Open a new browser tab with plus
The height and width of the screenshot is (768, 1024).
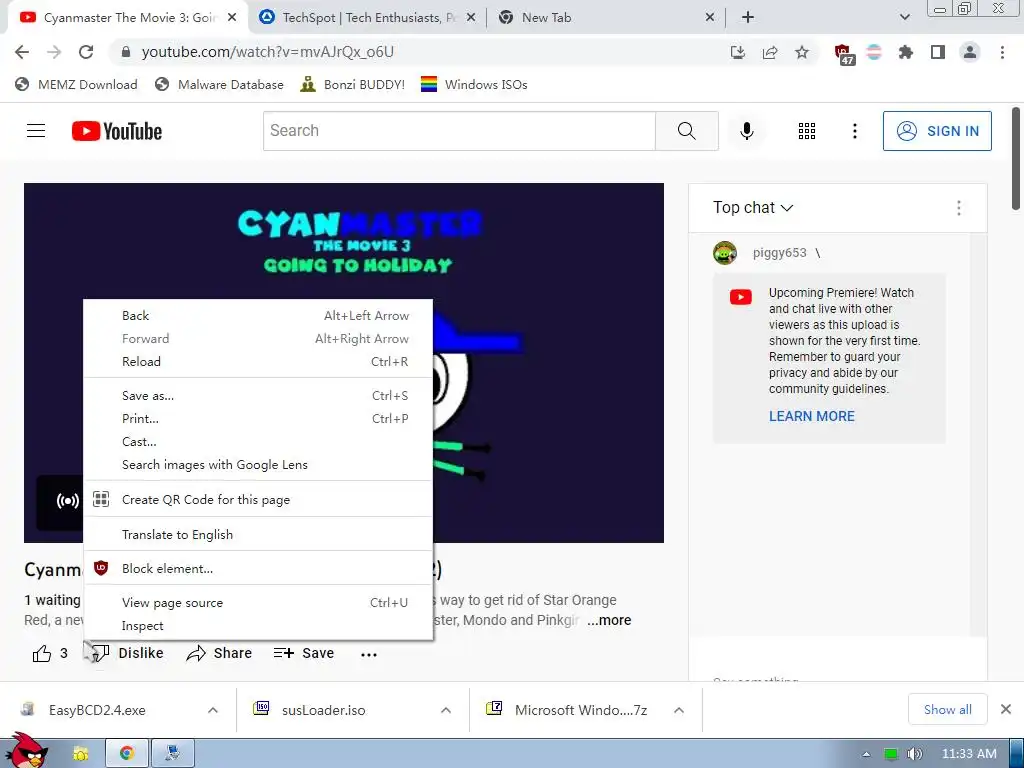[748, 18]
